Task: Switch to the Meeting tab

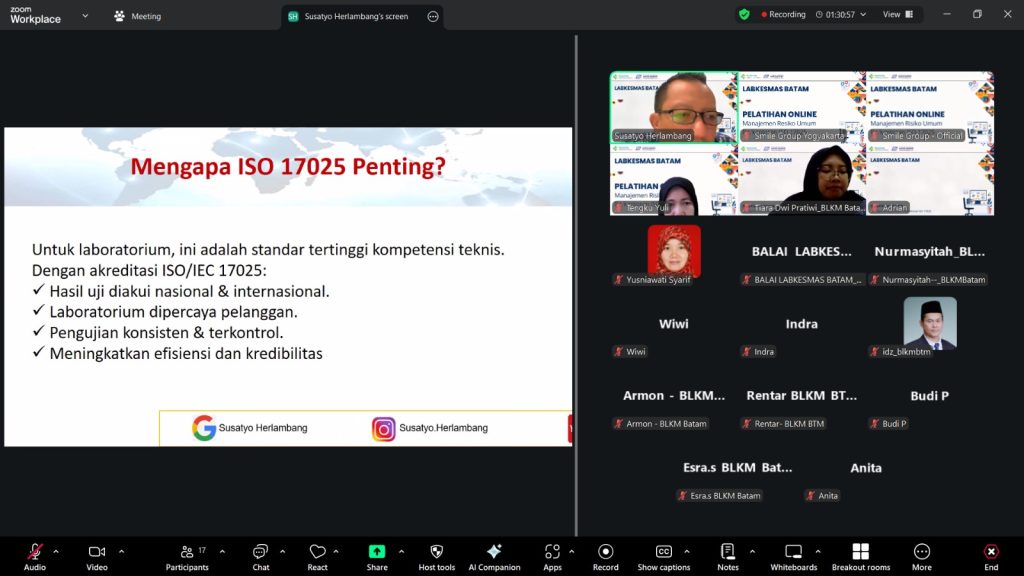Action: (x=138, y=16)
